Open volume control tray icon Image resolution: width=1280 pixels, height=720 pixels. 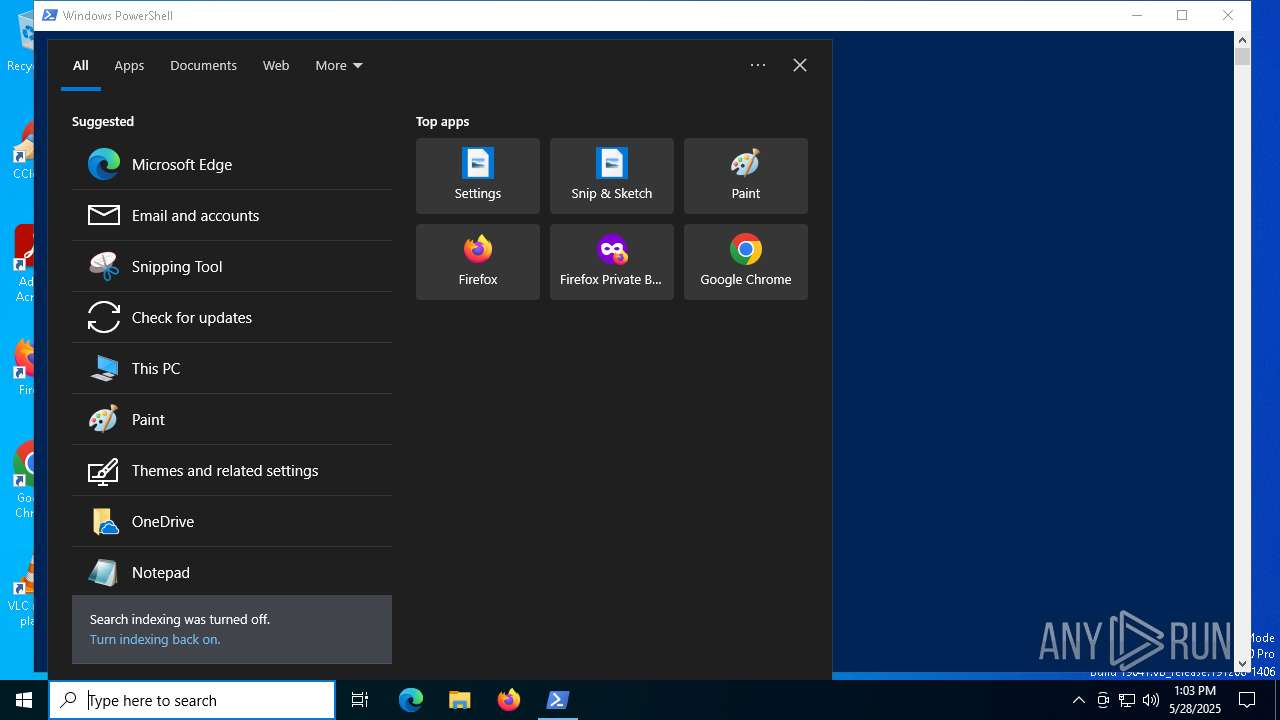1151,700
